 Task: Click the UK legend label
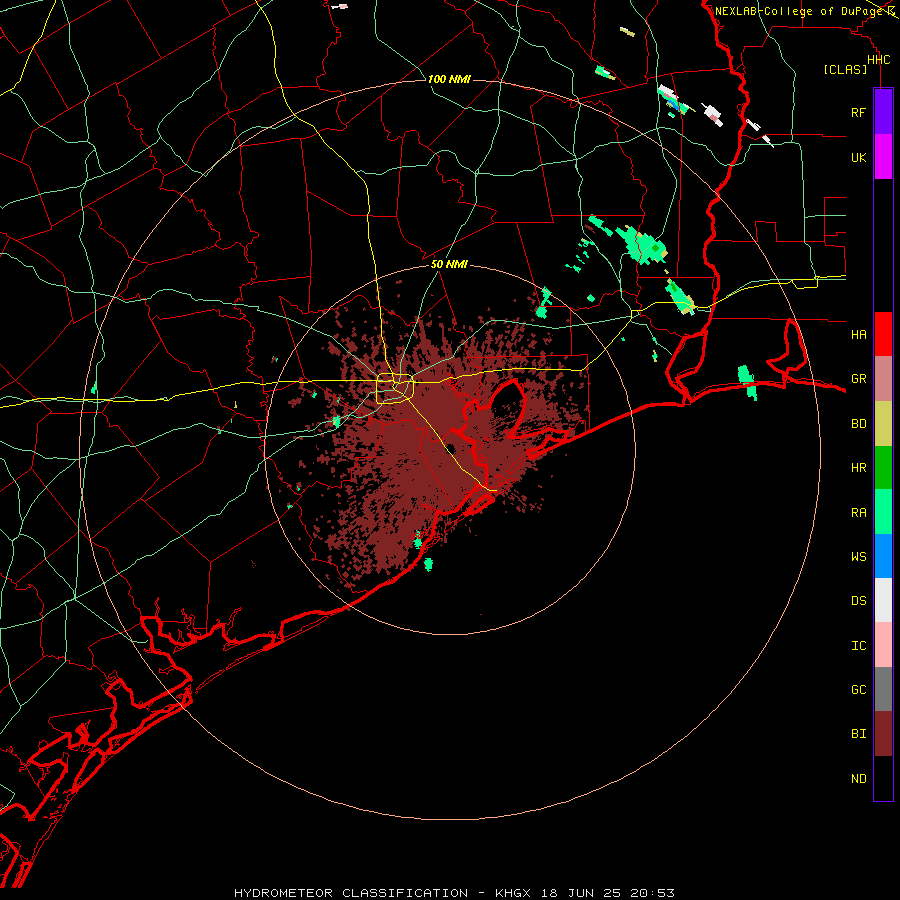pyautogui.click(x=859, y=157)
